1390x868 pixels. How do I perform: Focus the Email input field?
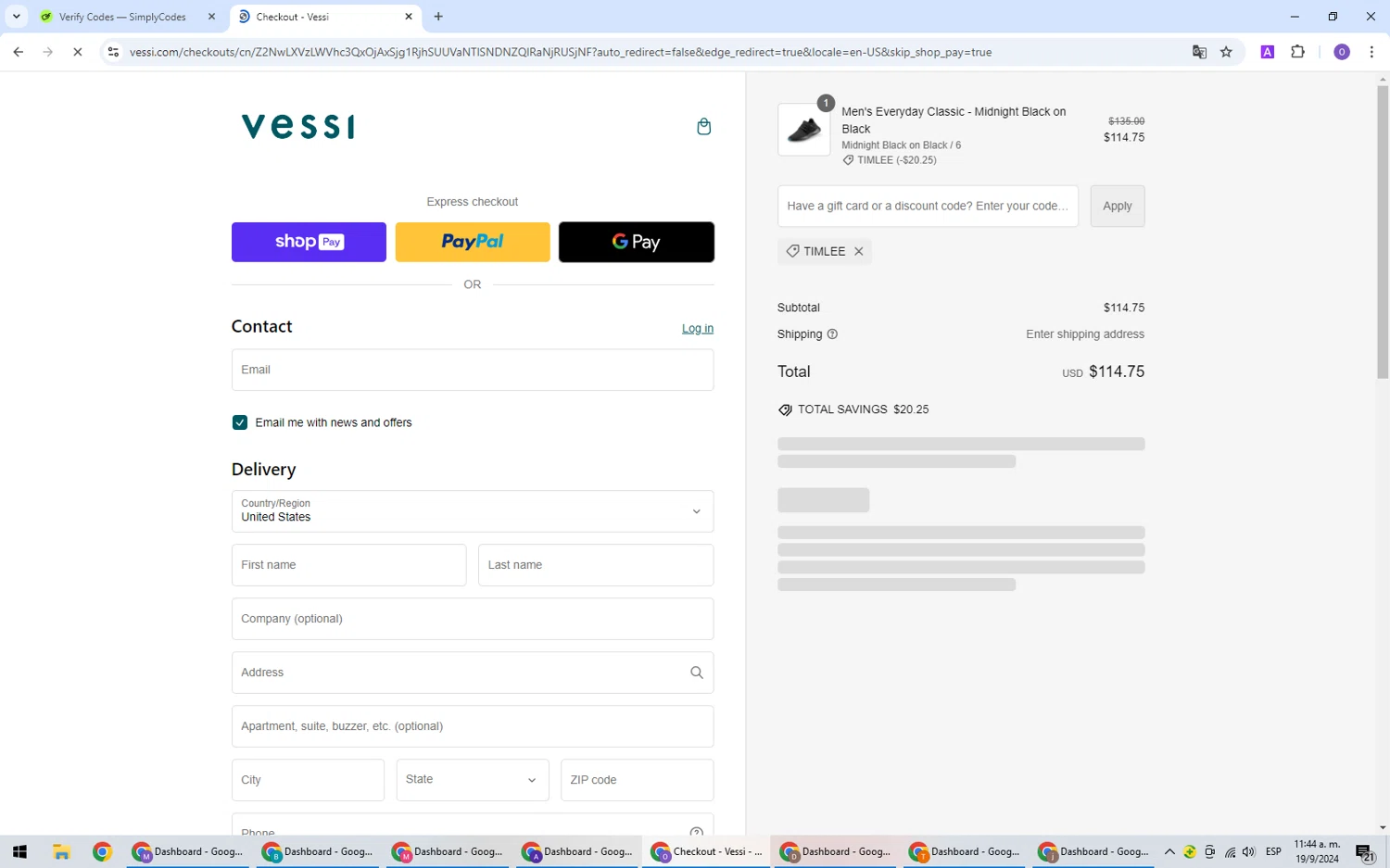[473, 370]
